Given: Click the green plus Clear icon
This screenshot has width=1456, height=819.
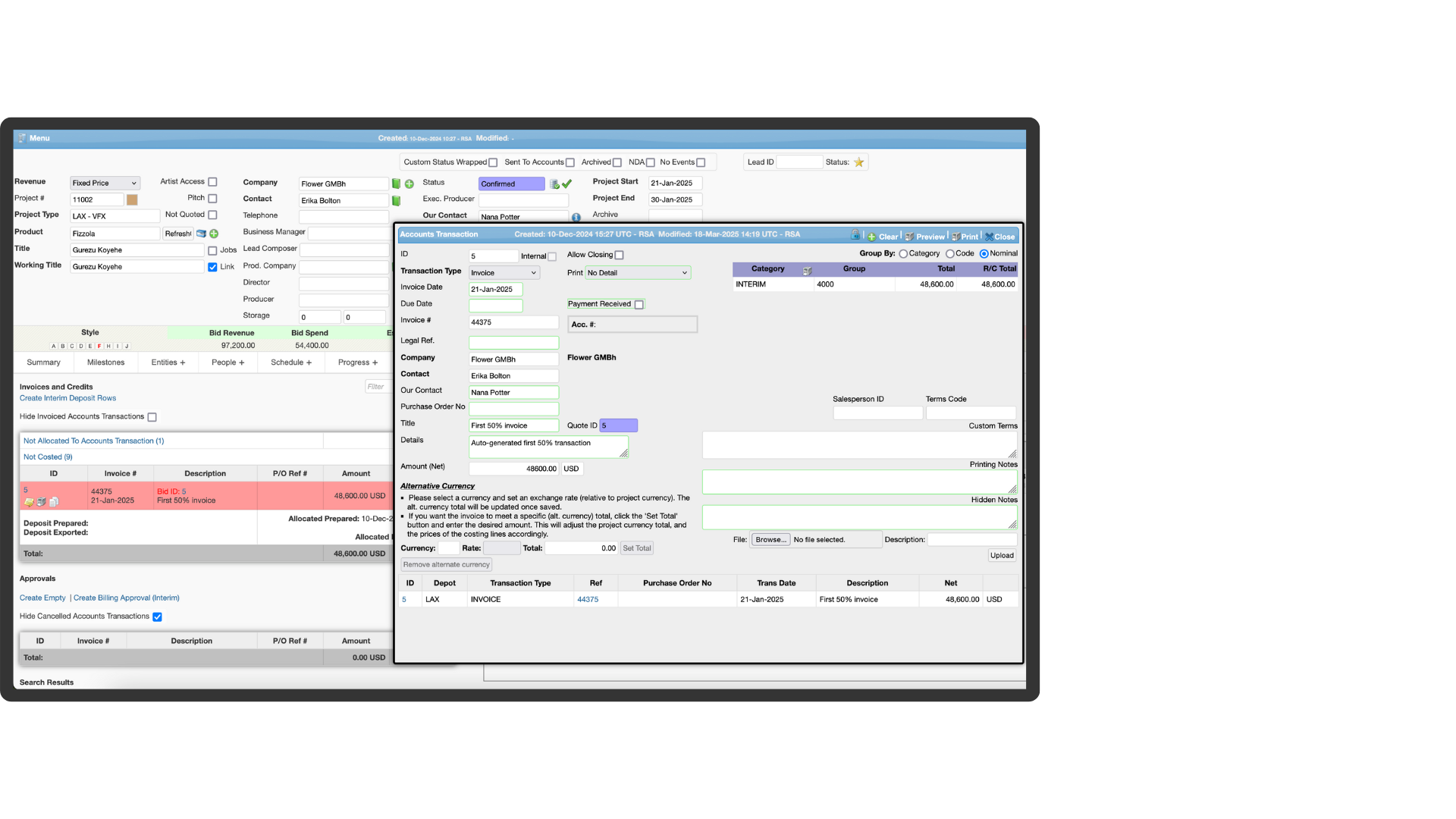Looking at the screenshot, I should tap(872, 237).
